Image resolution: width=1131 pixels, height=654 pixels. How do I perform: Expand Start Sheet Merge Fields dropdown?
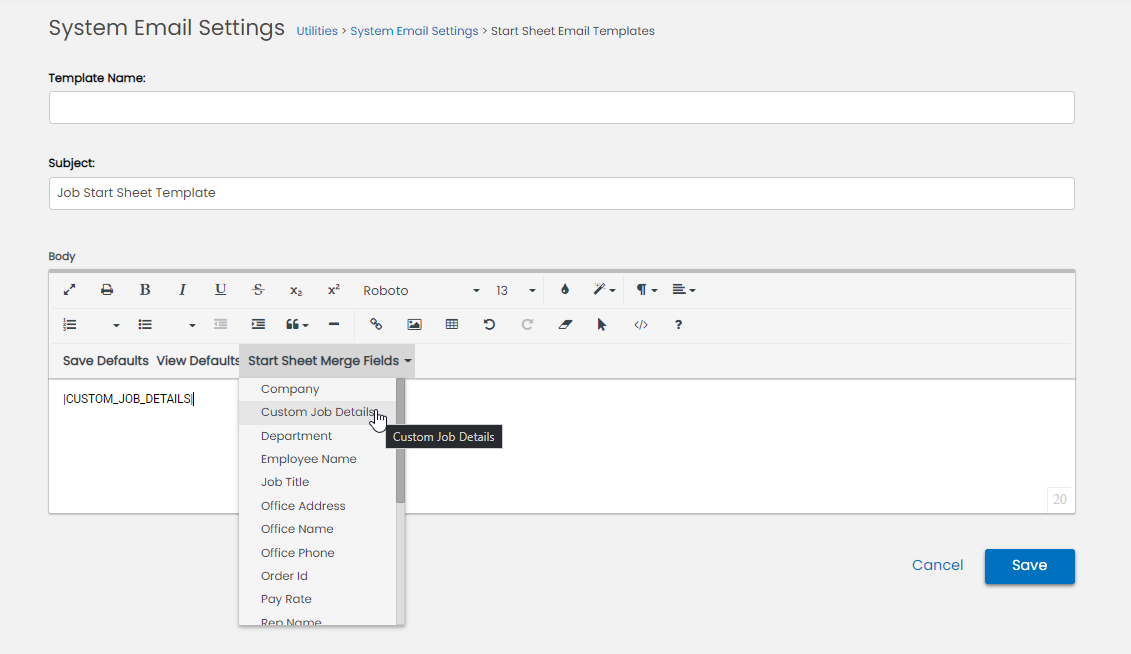click(329, 361)
